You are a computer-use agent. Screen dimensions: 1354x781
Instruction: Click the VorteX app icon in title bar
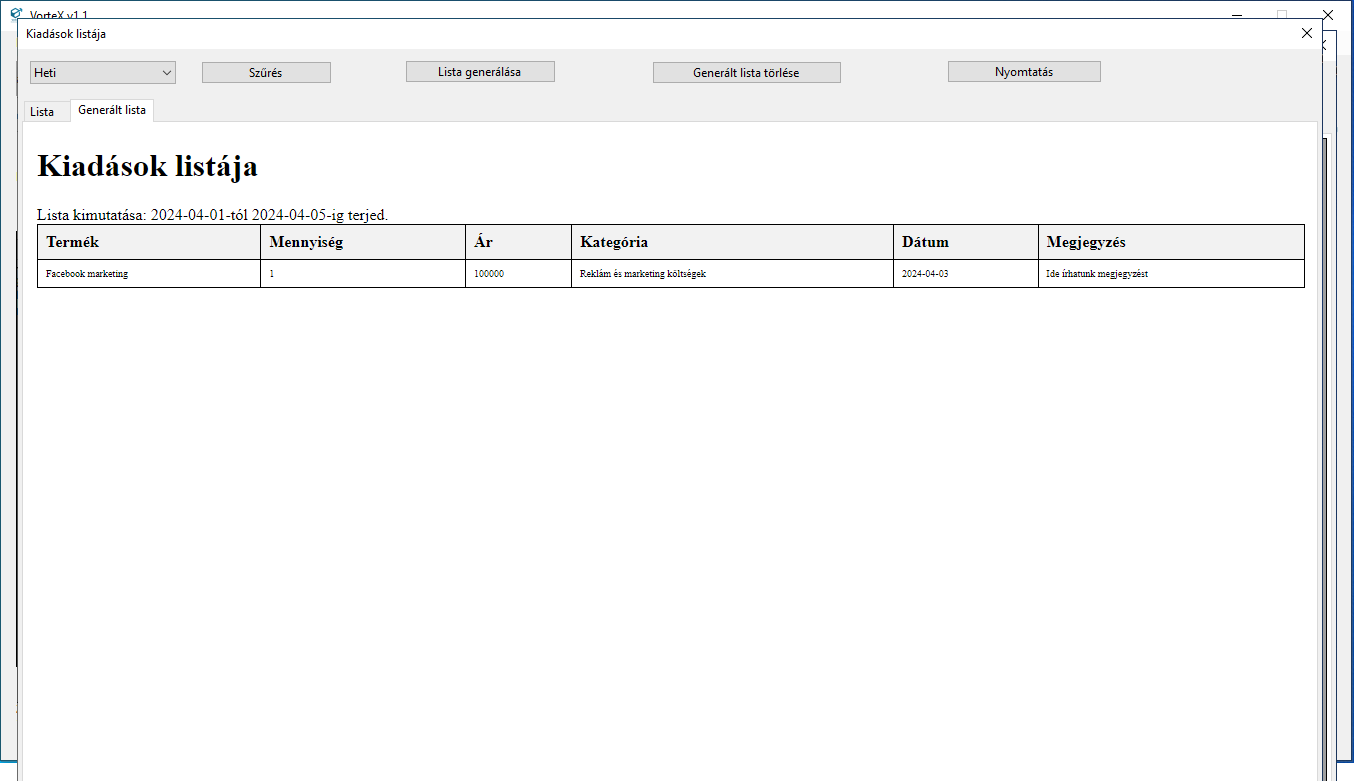16,14
